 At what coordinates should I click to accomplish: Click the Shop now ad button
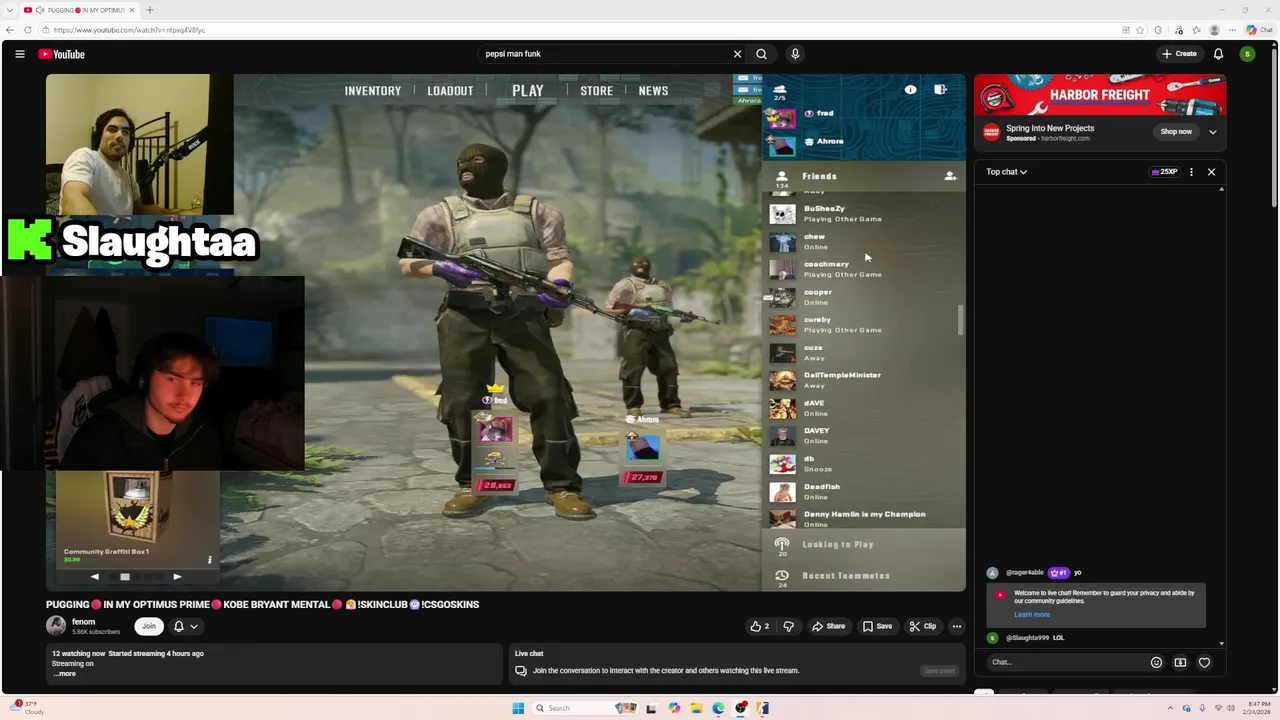coord(1176,132)
